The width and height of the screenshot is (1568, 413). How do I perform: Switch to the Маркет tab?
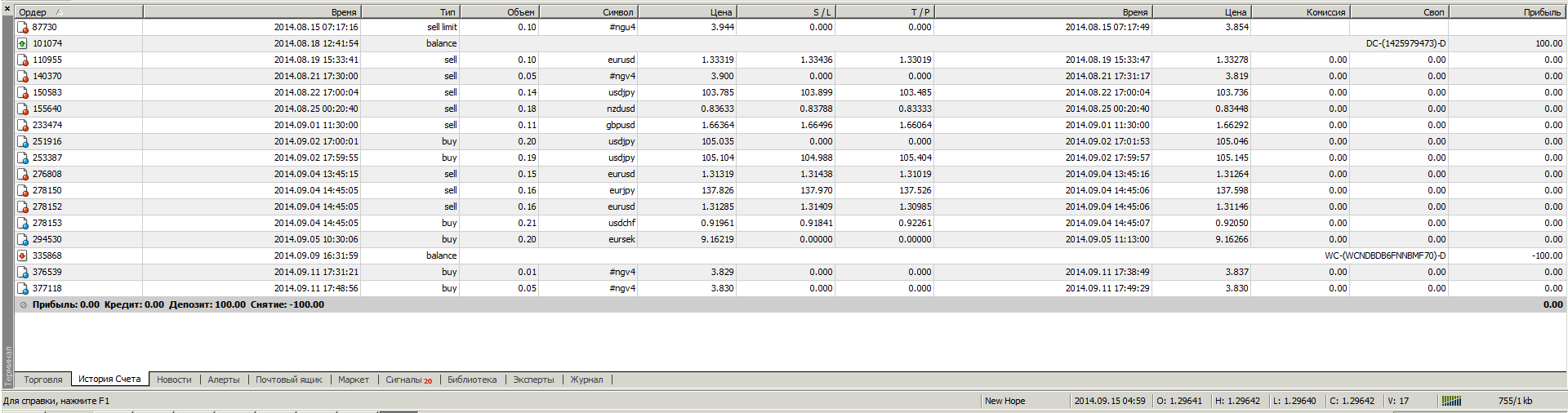coord(354,380)
